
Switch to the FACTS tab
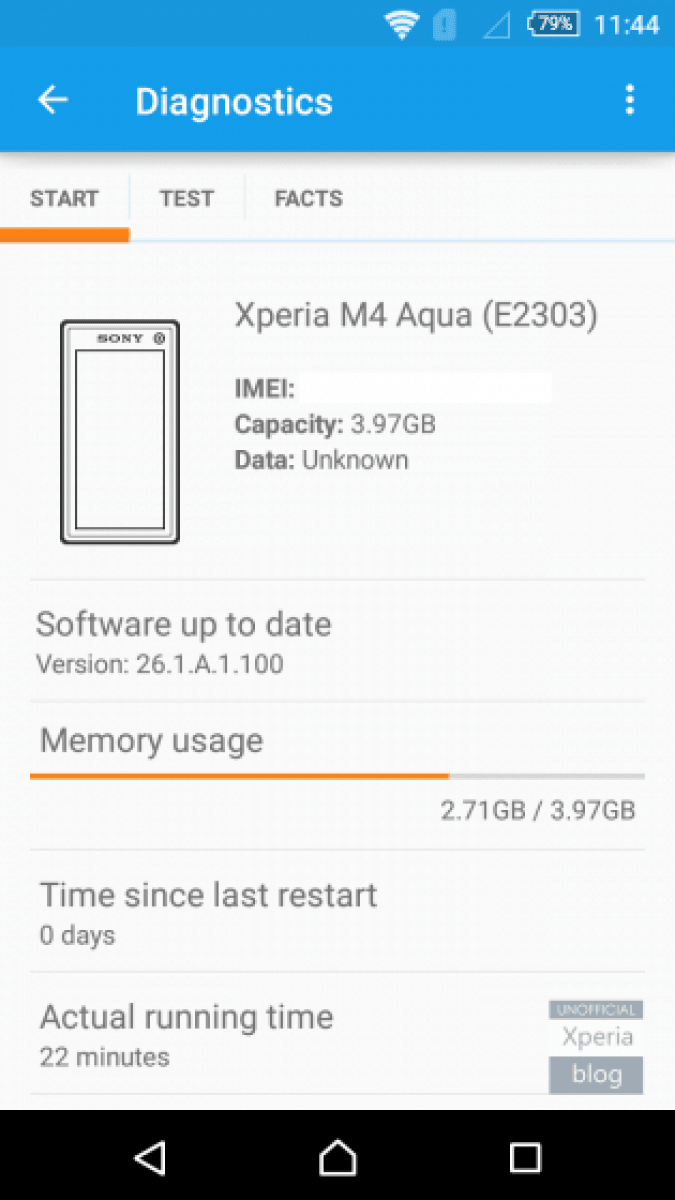tap(308, 198)
